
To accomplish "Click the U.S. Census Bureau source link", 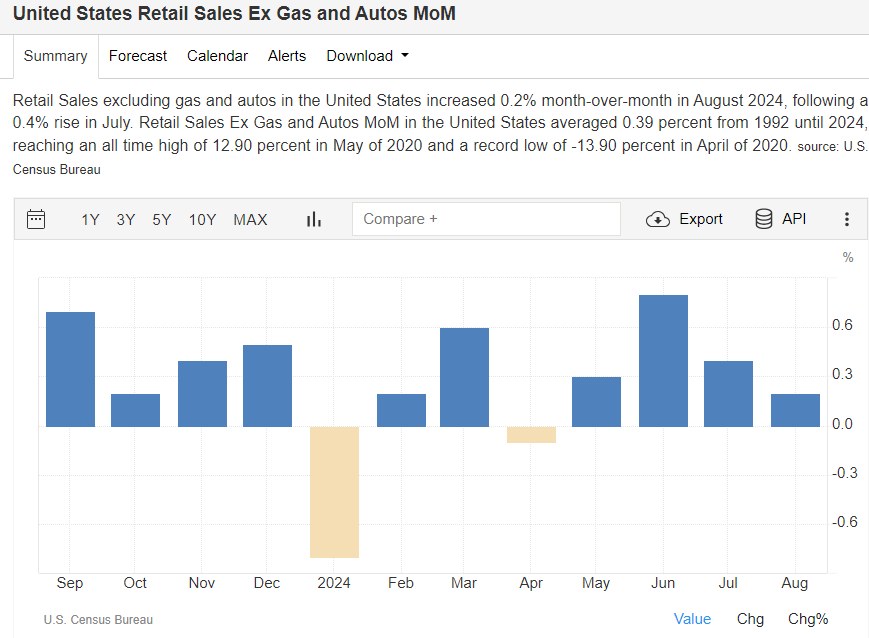I will click(98, 619).
